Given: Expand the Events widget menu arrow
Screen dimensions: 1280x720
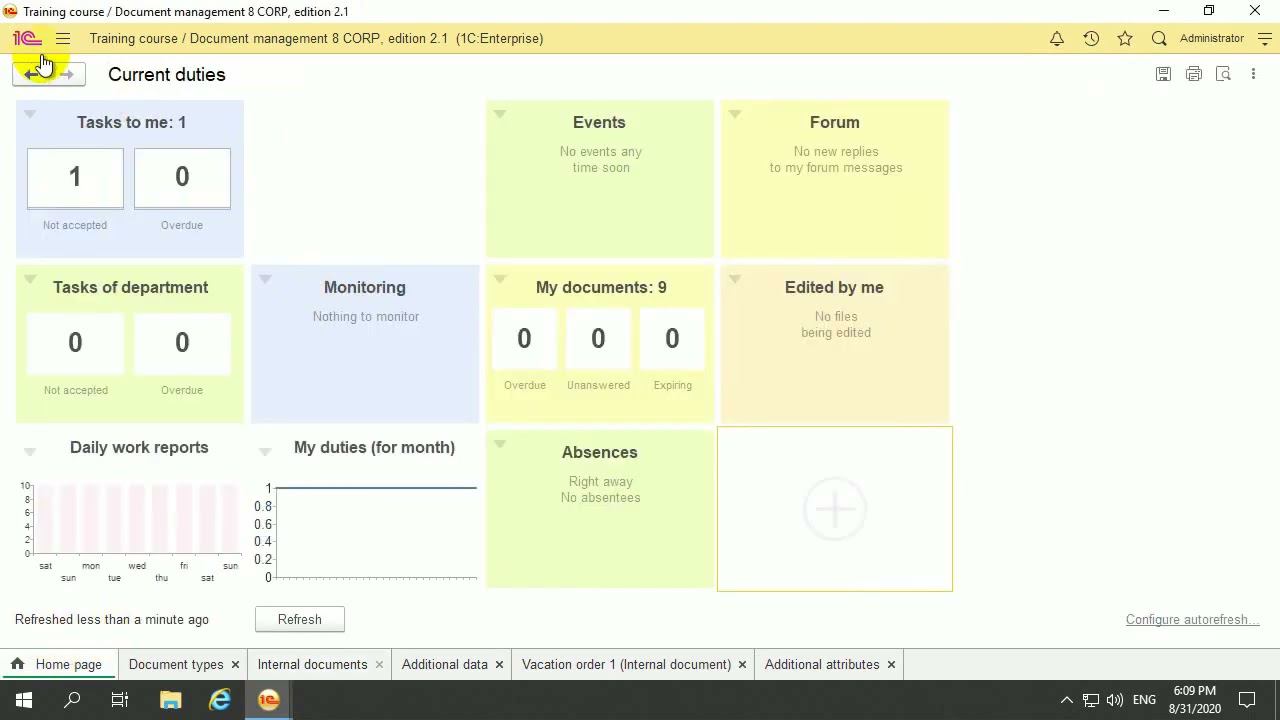Looking at the screenshot, I should coord(500,114).
